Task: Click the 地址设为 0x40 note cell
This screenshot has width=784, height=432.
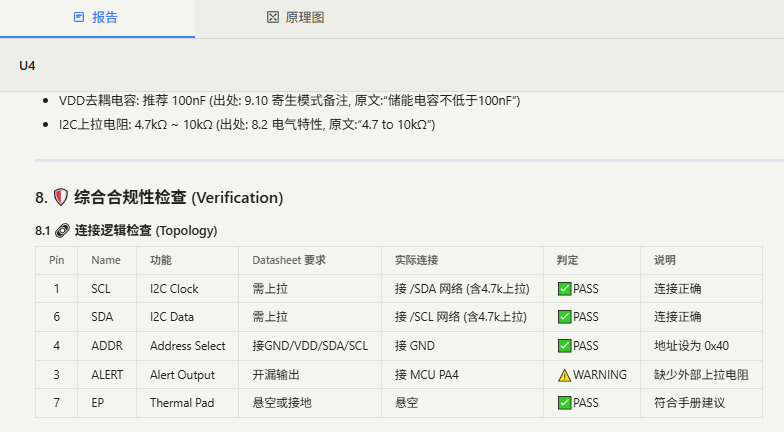Action: coord(695,346)
